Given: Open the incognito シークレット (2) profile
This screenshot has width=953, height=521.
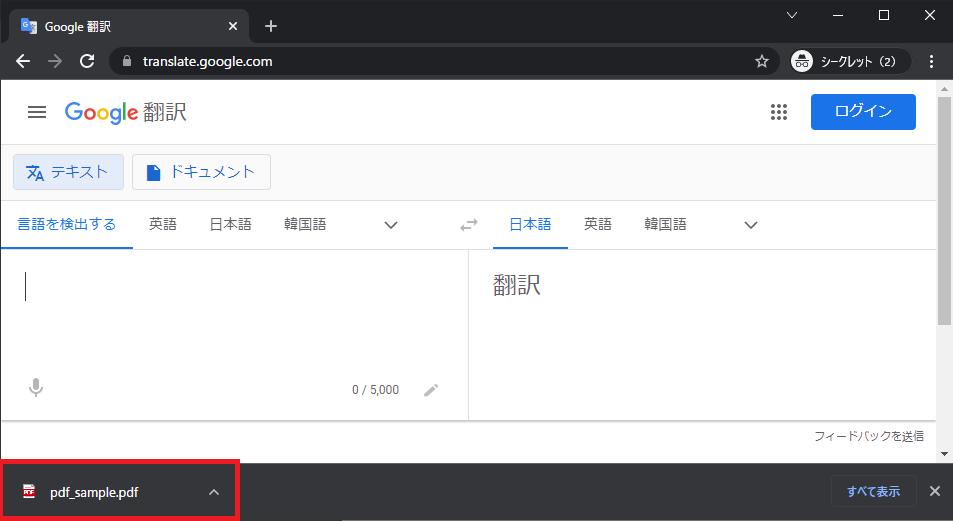Looking at the screenshot, I should (x=850, y=61).
